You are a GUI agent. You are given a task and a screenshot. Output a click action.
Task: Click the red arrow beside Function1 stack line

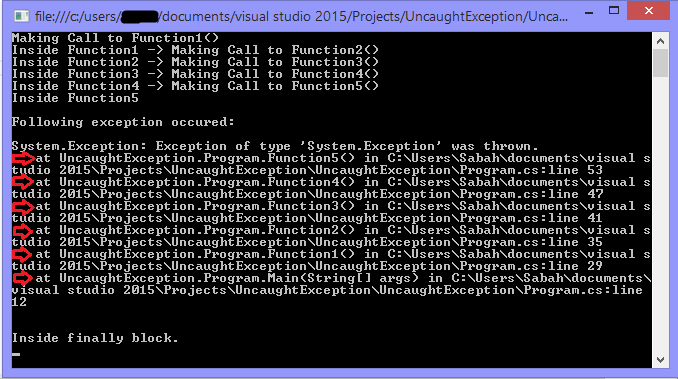(x=23, y=254)
